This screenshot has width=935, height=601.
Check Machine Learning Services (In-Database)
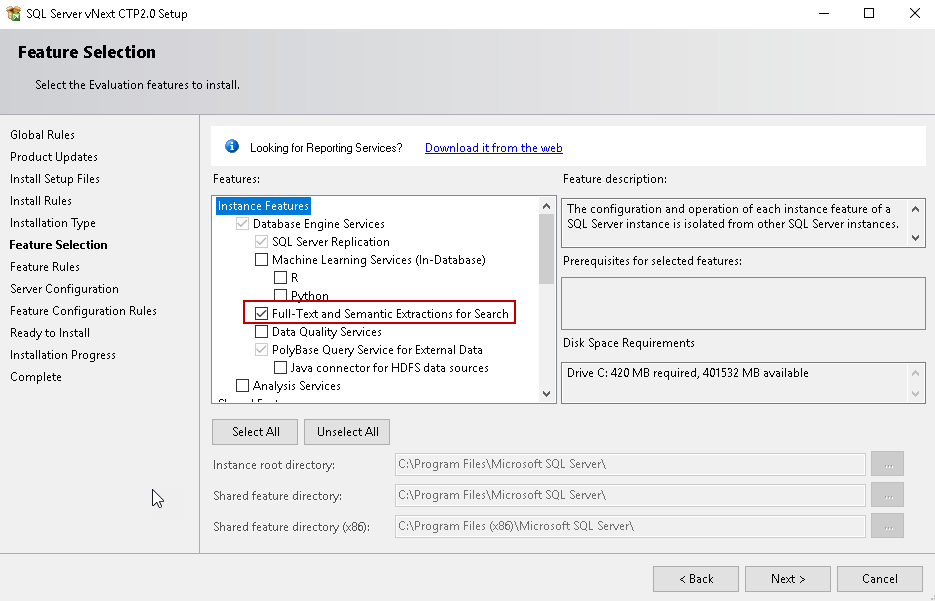click(262, 260)
